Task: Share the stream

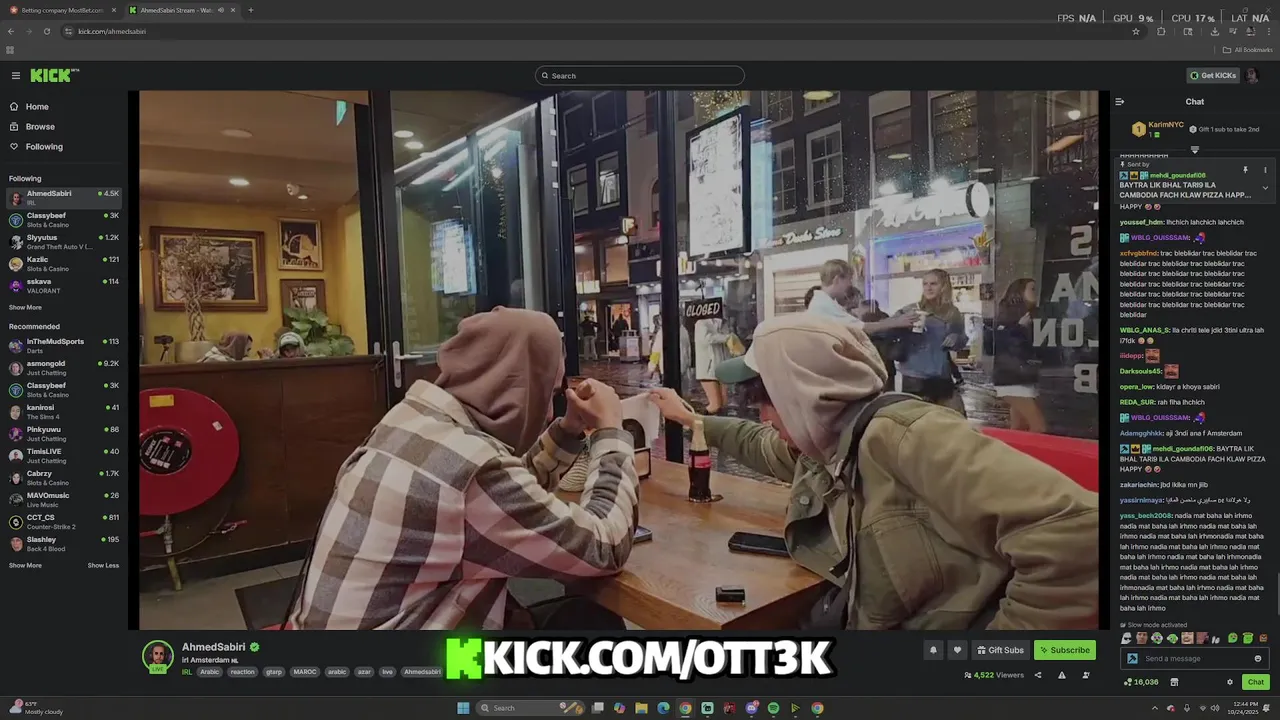Action: tap(1038, 675)
